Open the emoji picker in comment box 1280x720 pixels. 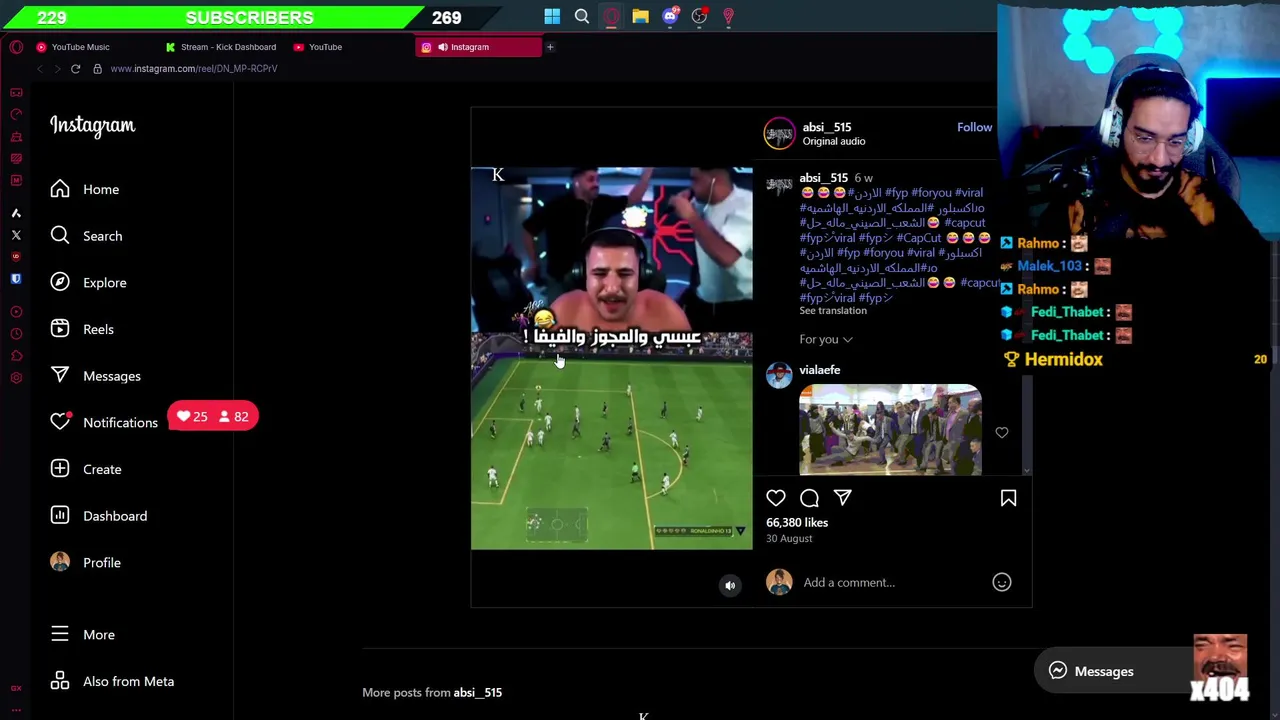(x=1002, y=582)
